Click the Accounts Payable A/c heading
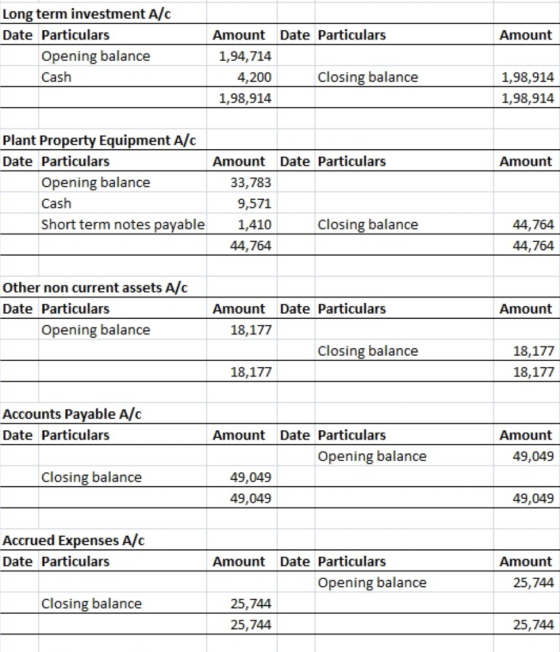560x652 pixels. coord(72,414)
